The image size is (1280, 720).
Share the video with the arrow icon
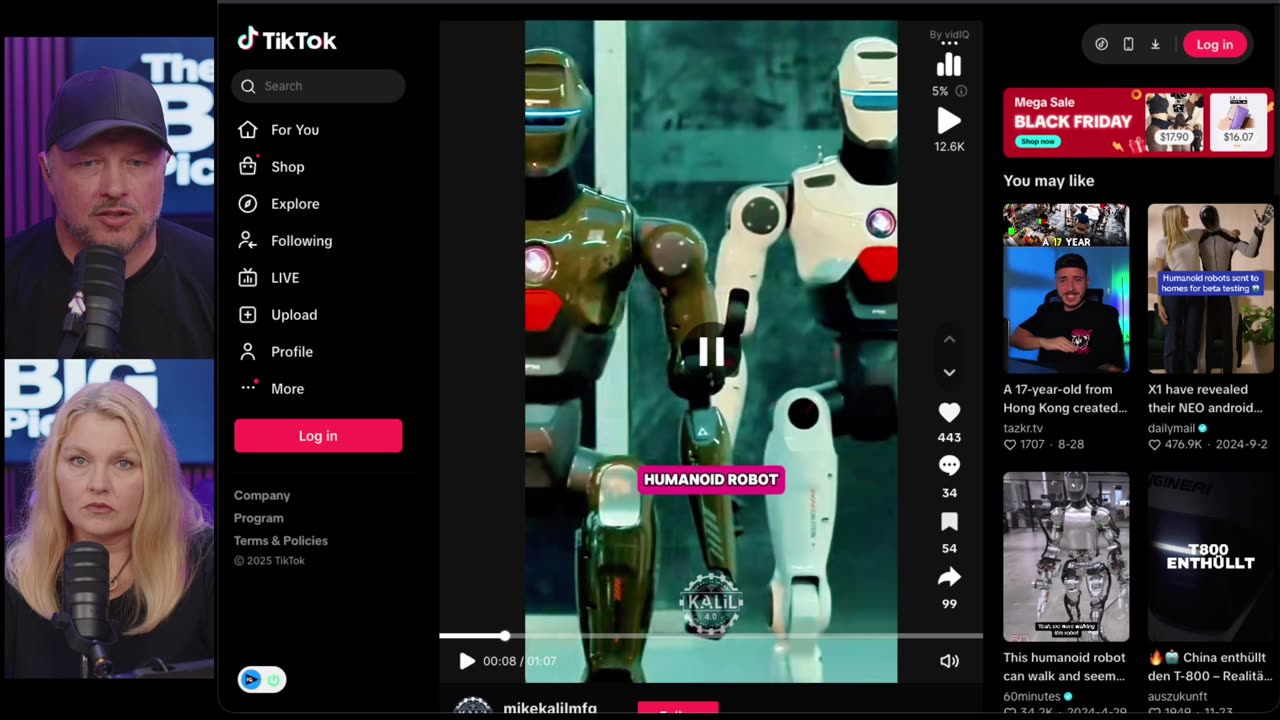tap(949, 577)
